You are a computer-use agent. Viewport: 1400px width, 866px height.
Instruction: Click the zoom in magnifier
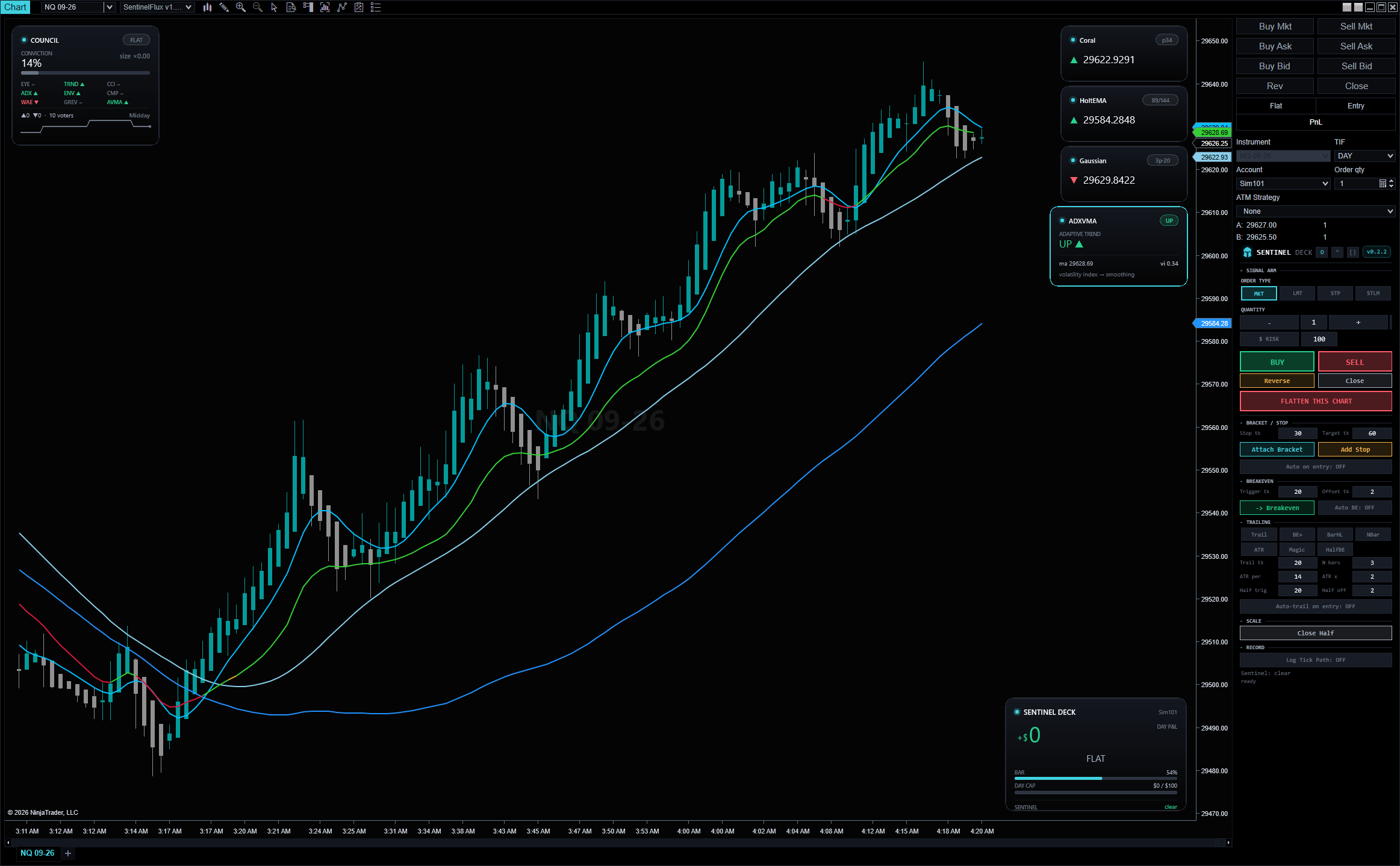[x=241, y=7]
